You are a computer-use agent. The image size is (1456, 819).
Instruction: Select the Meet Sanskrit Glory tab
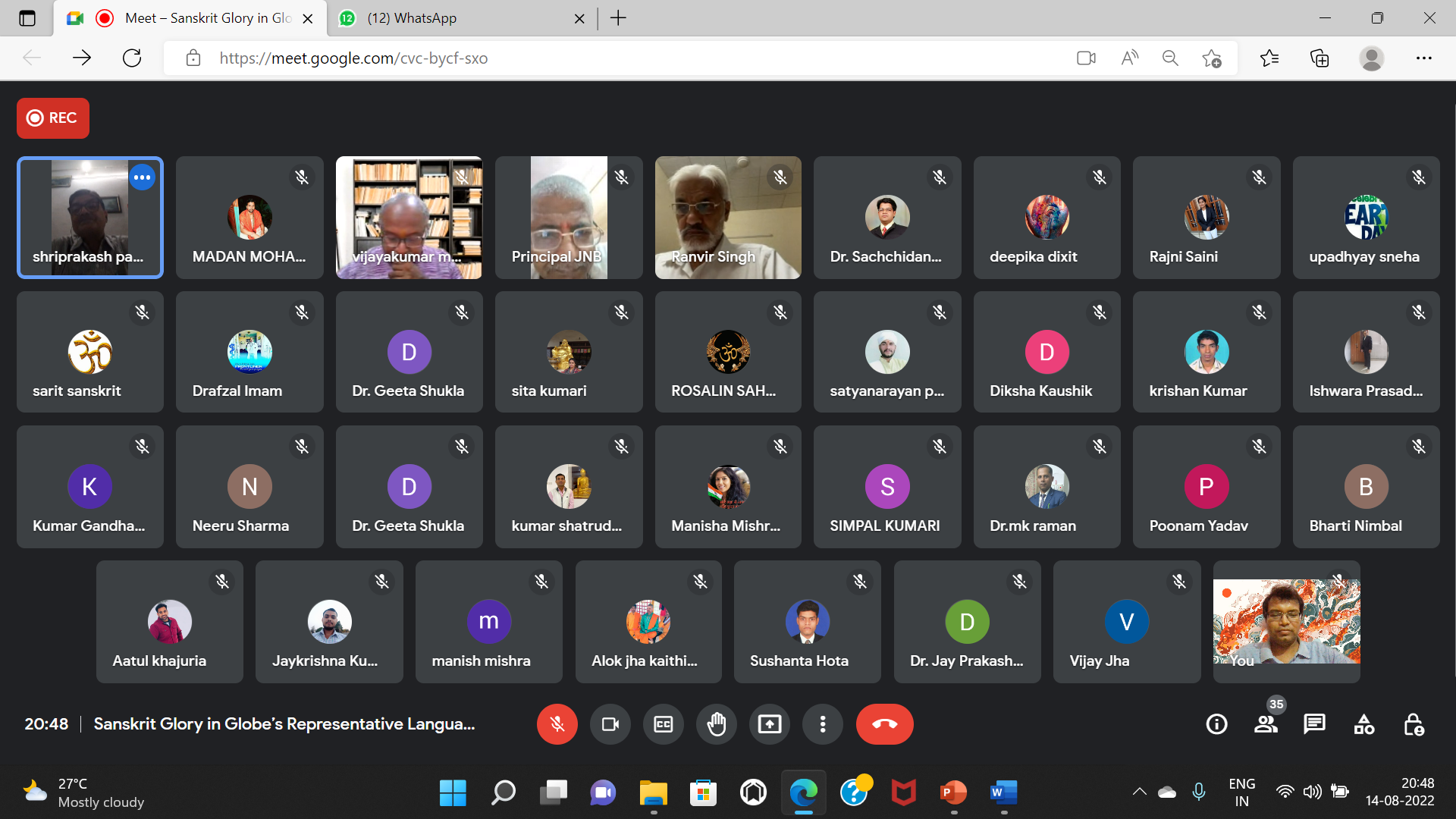coord(208,18)
